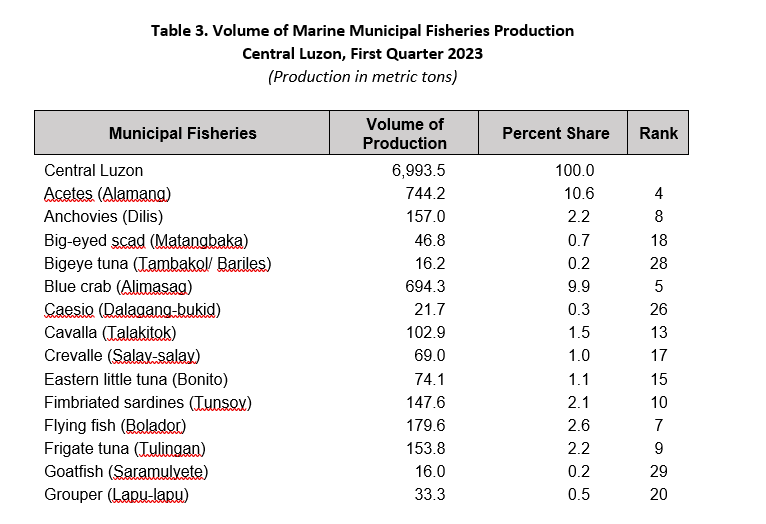
Task: Click rank 28 for Bigeye tuna
Action: (659, 263)
